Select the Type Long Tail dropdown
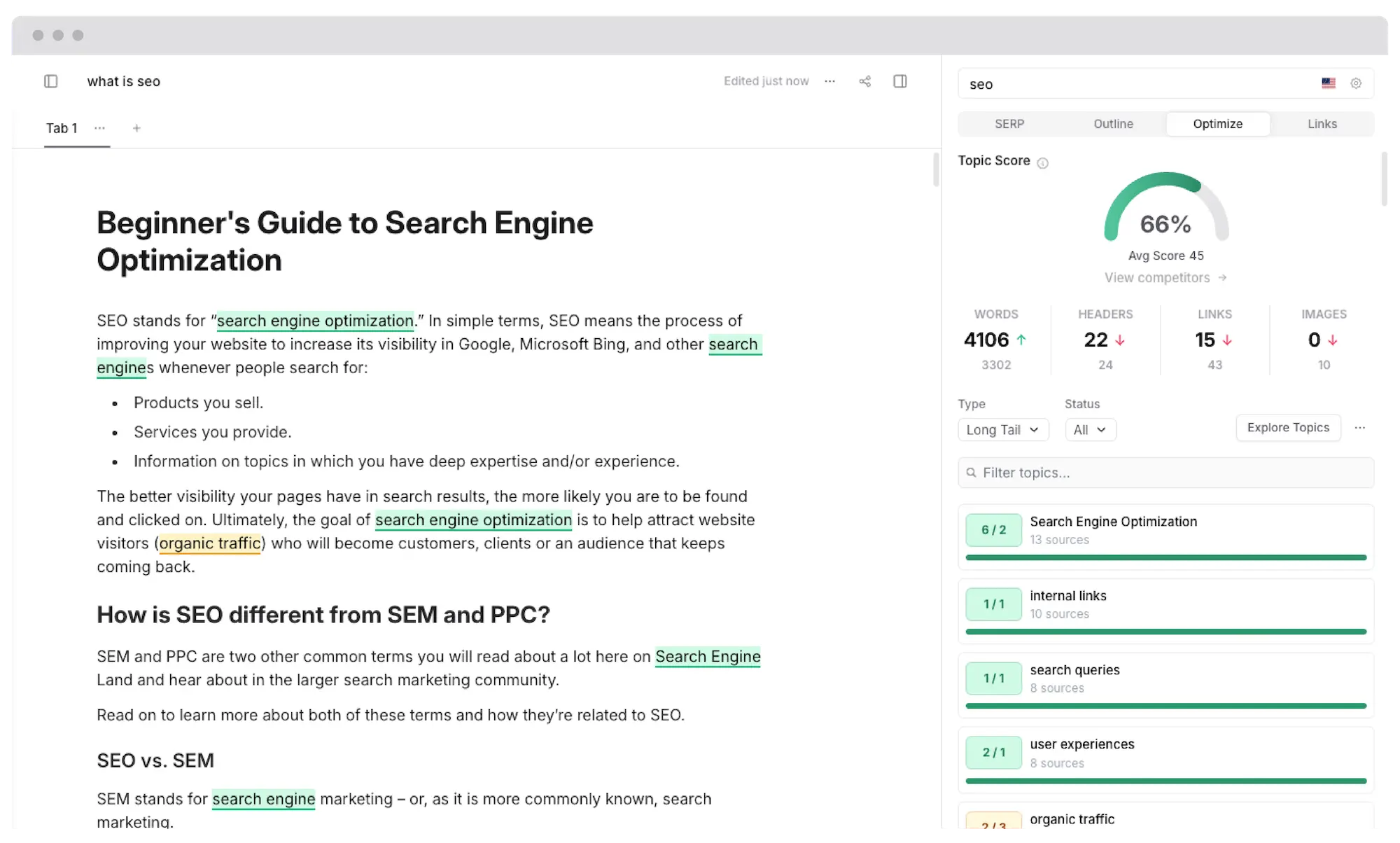This screenshot has height=843, width=1400. point(1000,429)
